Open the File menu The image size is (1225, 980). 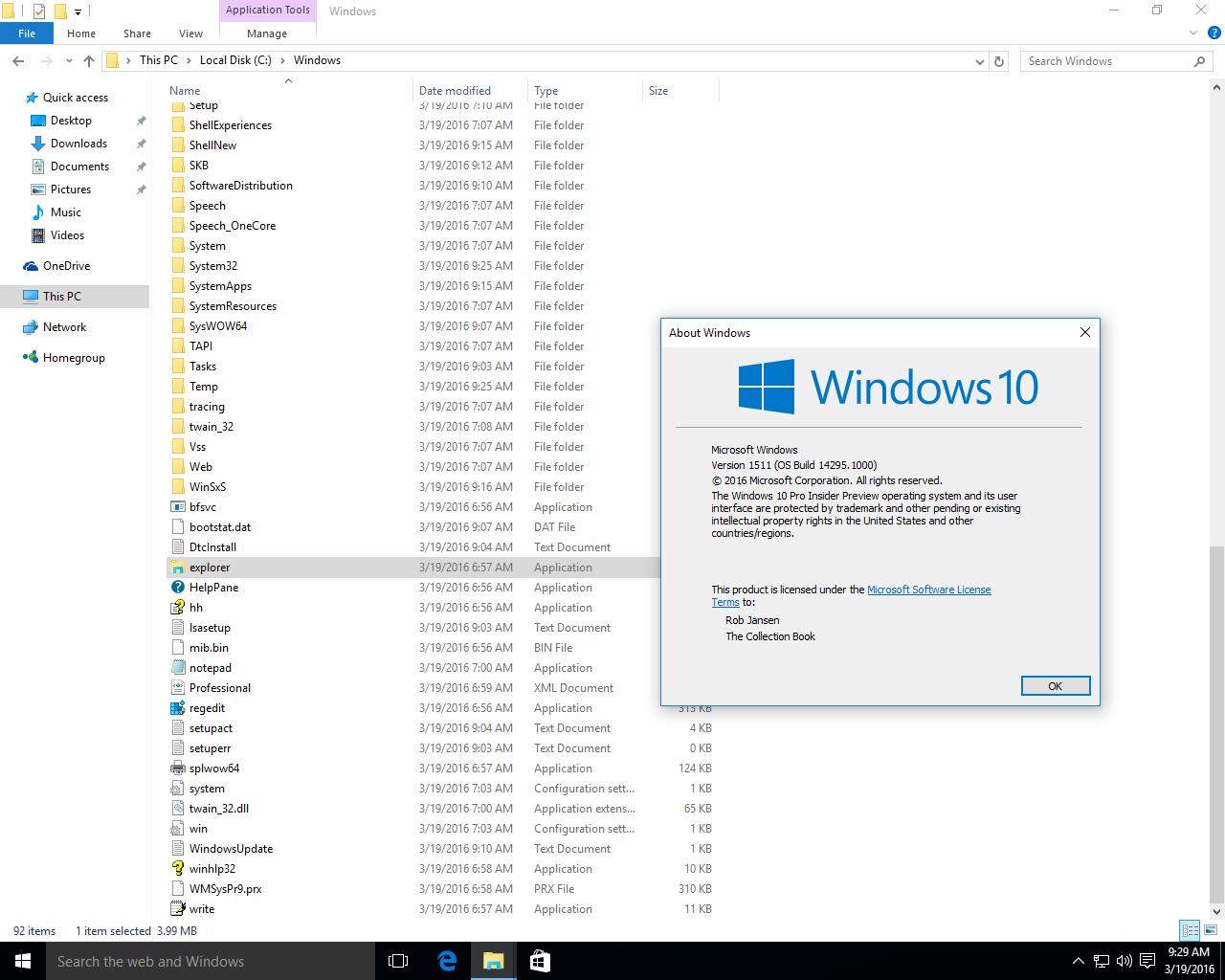pos(27,33)
